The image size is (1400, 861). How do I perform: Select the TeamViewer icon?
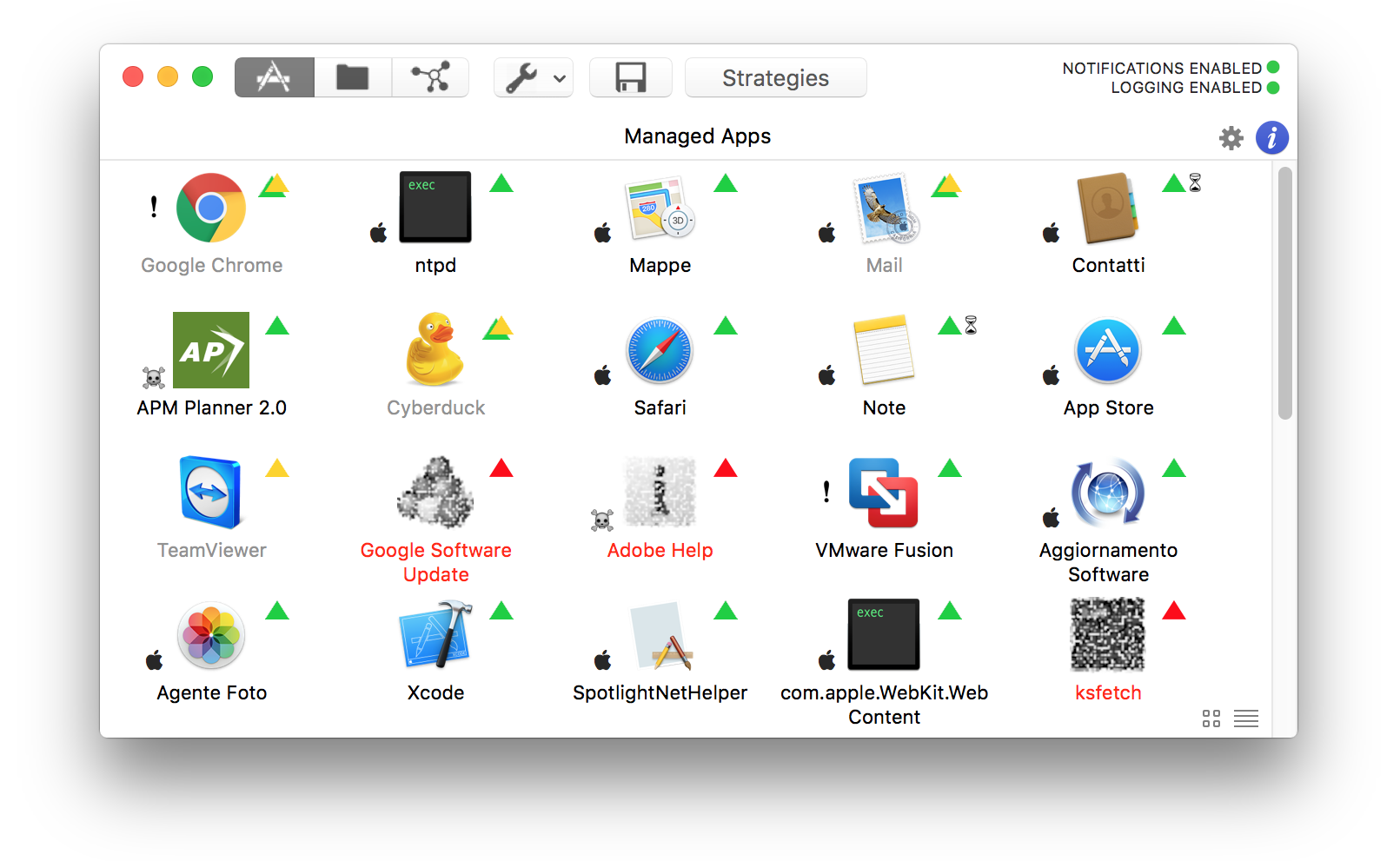pos(211,493)
